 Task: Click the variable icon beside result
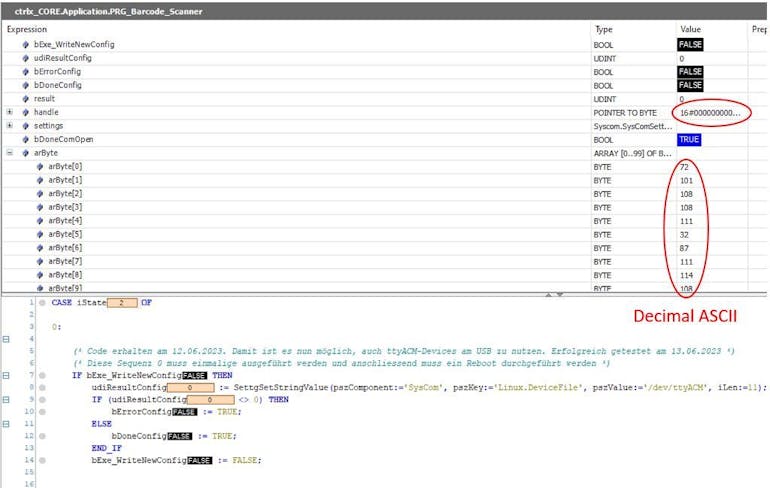pyautogui.click(x=25, y=99)
